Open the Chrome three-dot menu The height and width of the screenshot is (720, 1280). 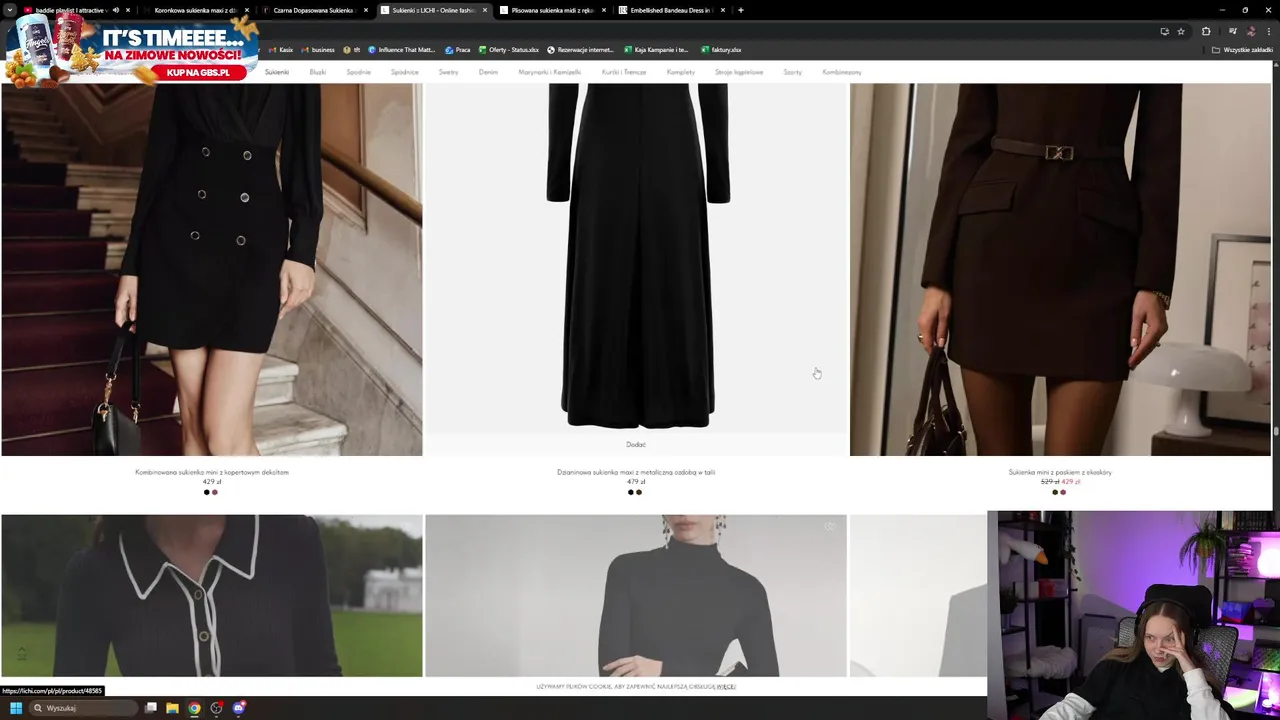[1268, 31]
